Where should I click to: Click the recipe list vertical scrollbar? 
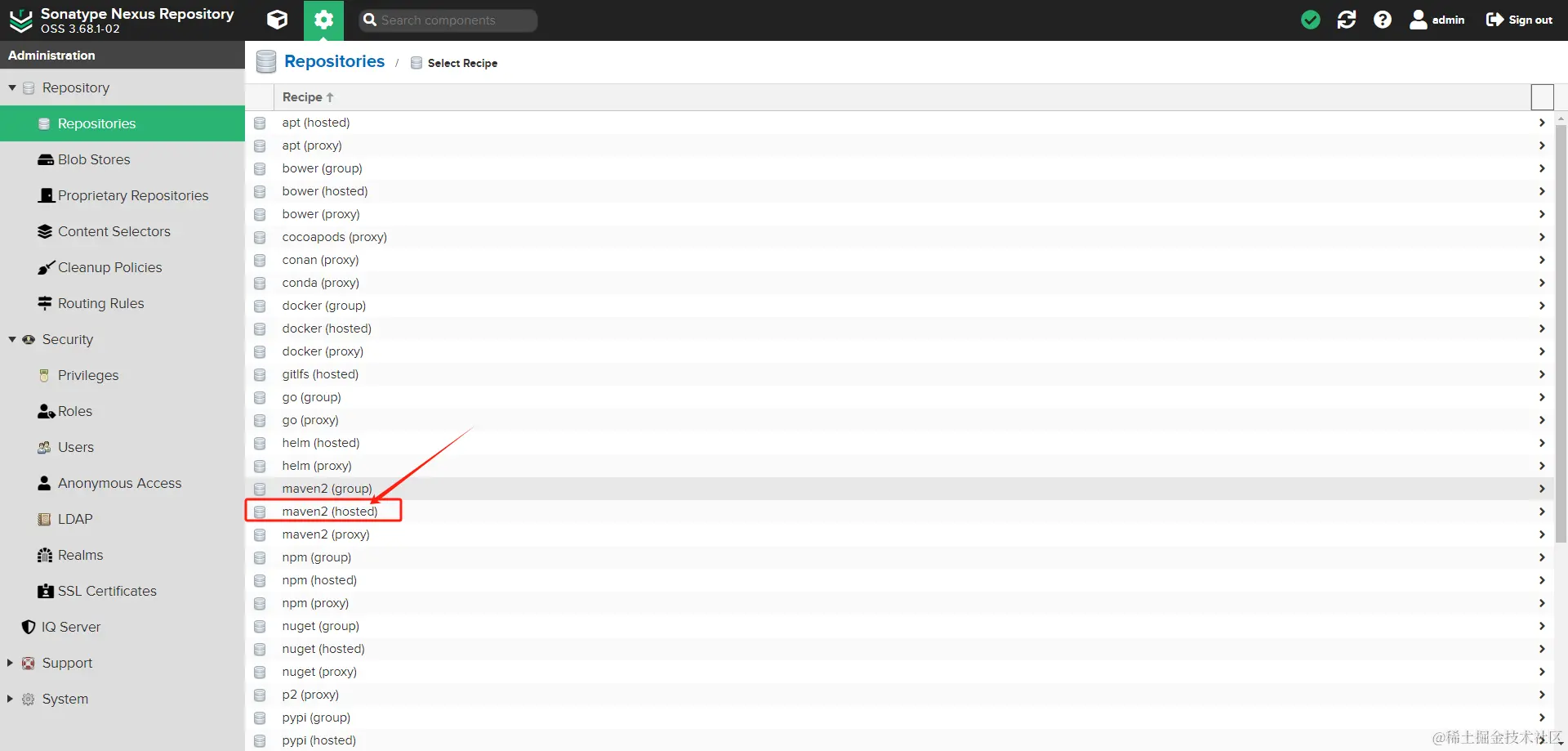[1561, 333]
